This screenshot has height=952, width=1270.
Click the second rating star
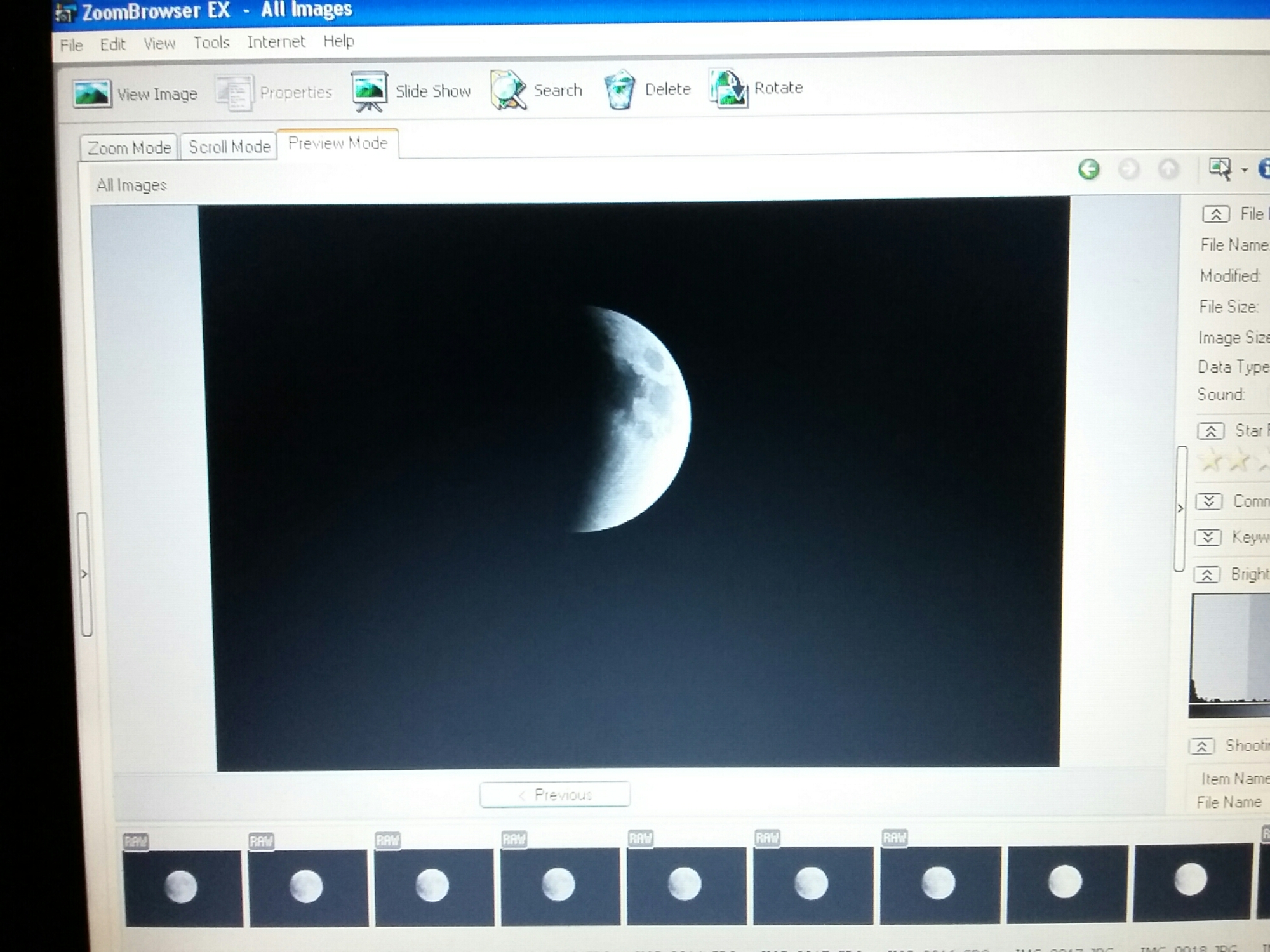1239,461
